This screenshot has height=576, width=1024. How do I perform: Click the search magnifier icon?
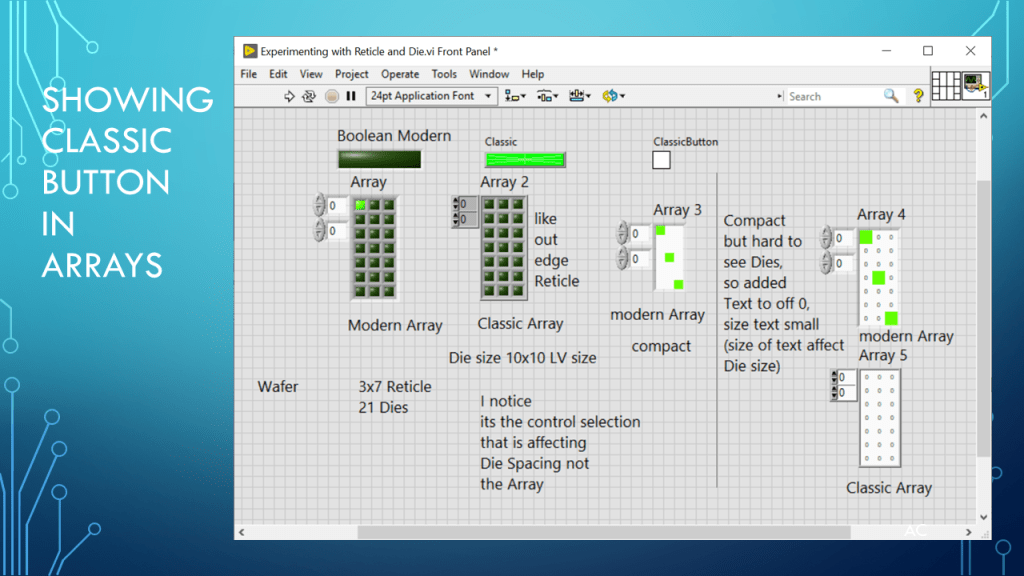coord(891,96)
